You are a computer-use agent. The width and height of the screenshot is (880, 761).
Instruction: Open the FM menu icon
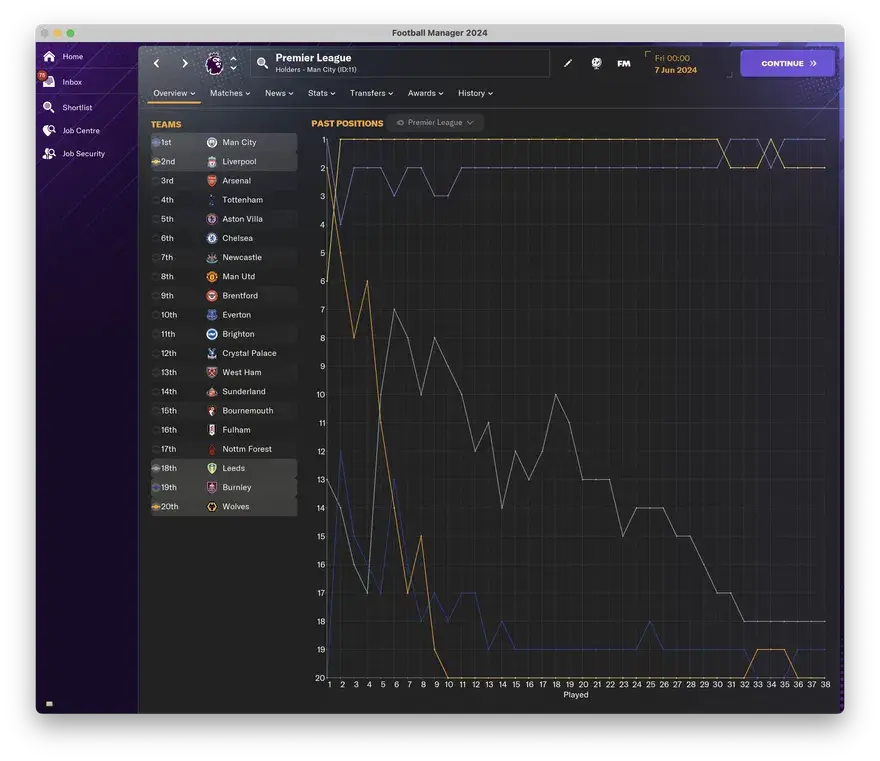tap(624, 63)
